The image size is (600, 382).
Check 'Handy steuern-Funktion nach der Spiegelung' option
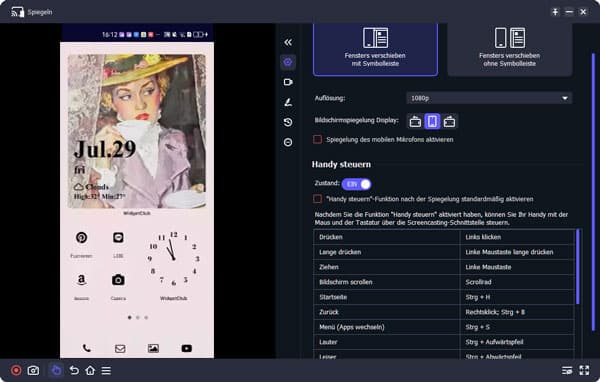click(317, 199)
